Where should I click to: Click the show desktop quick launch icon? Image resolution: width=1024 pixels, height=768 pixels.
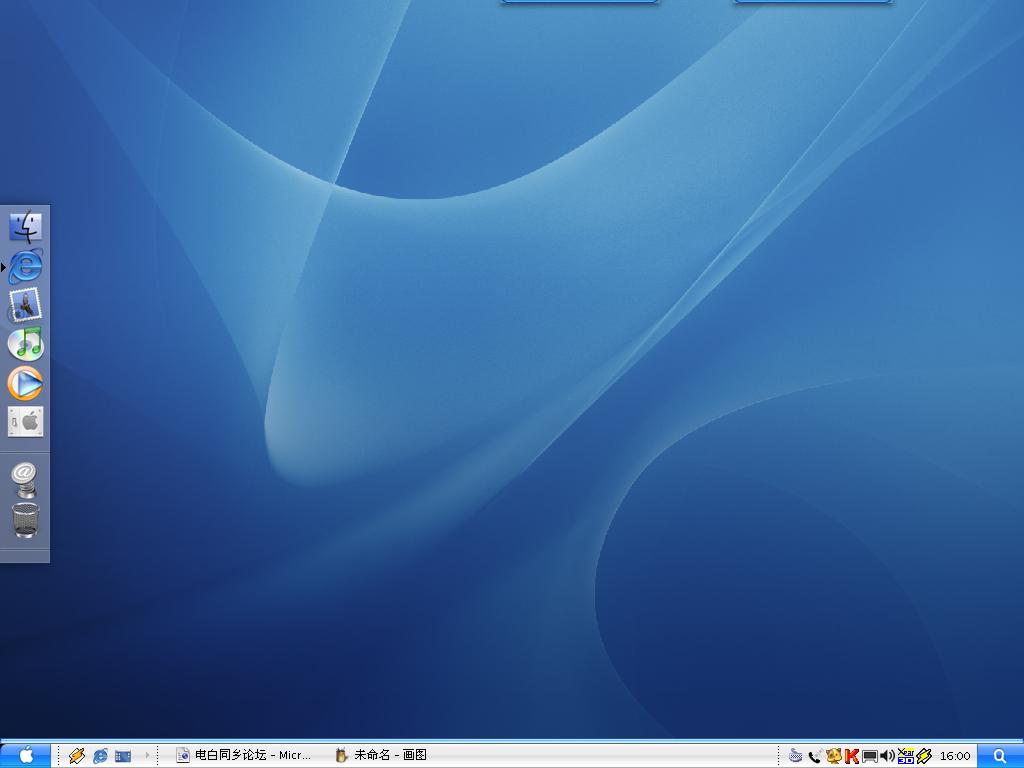coord(123,756)
